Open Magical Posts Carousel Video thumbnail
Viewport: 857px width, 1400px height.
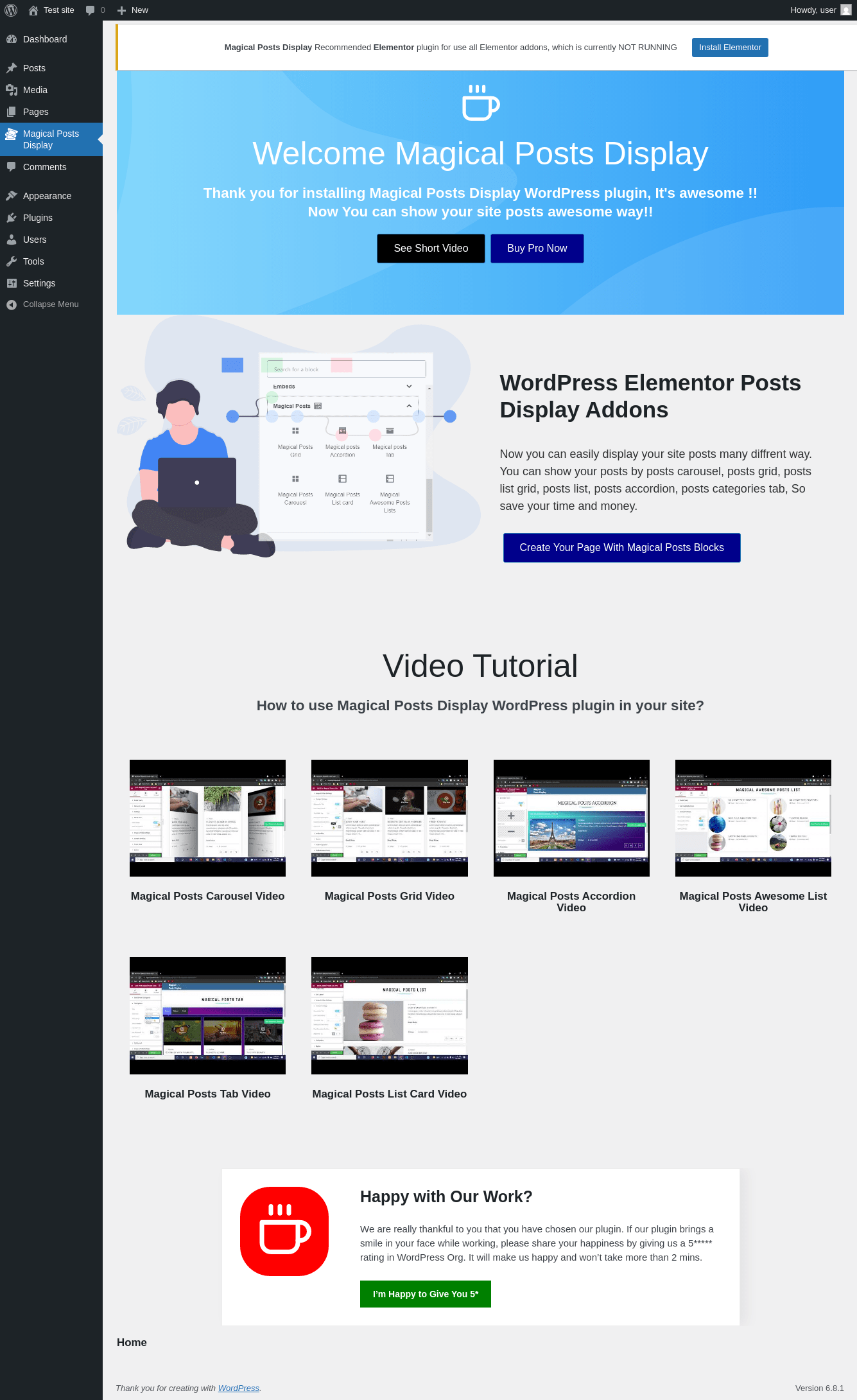coord(207,818)
